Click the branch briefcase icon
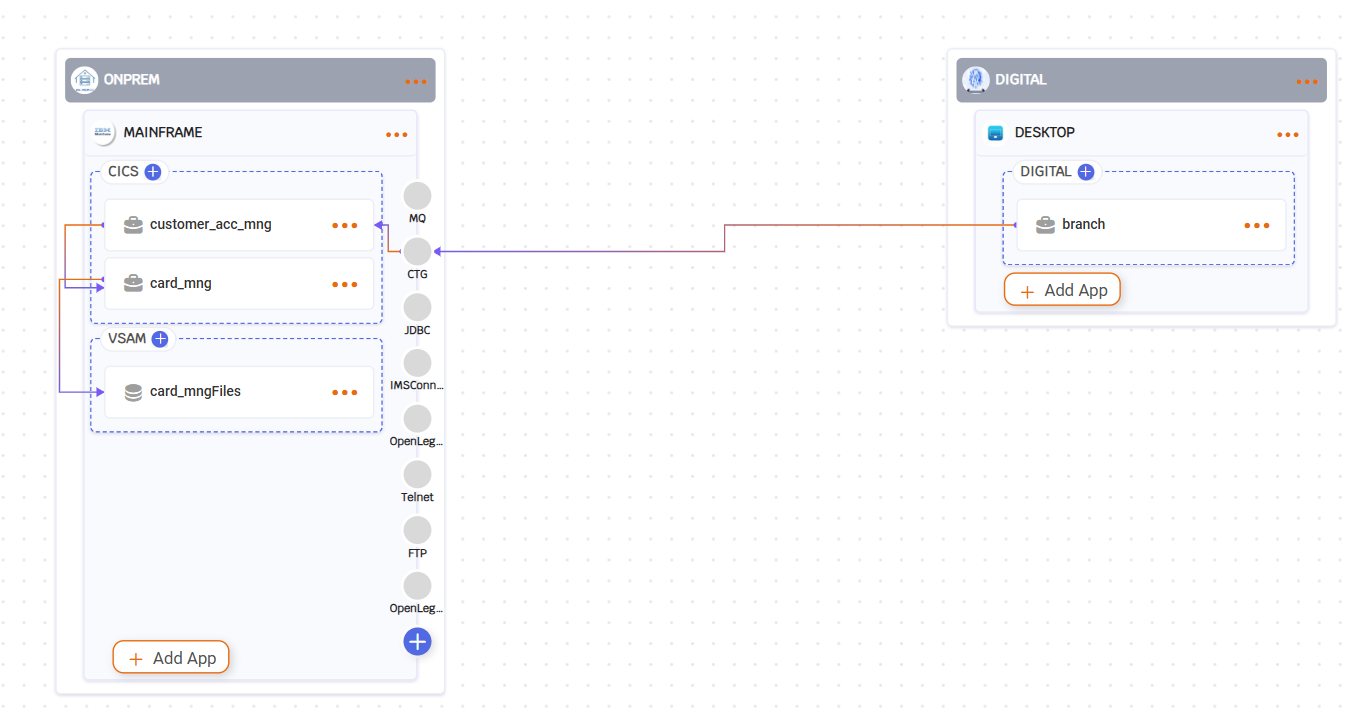 point(1045,225)
